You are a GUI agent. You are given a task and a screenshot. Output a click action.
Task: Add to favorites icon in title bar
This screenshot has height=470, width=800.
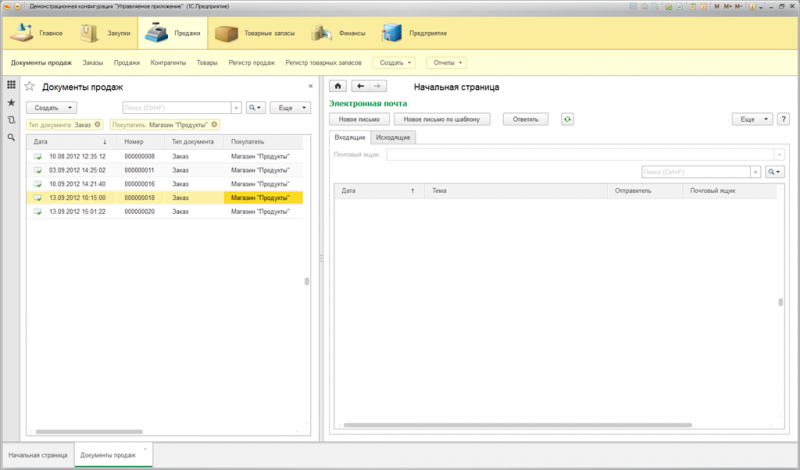click(668, 7)
